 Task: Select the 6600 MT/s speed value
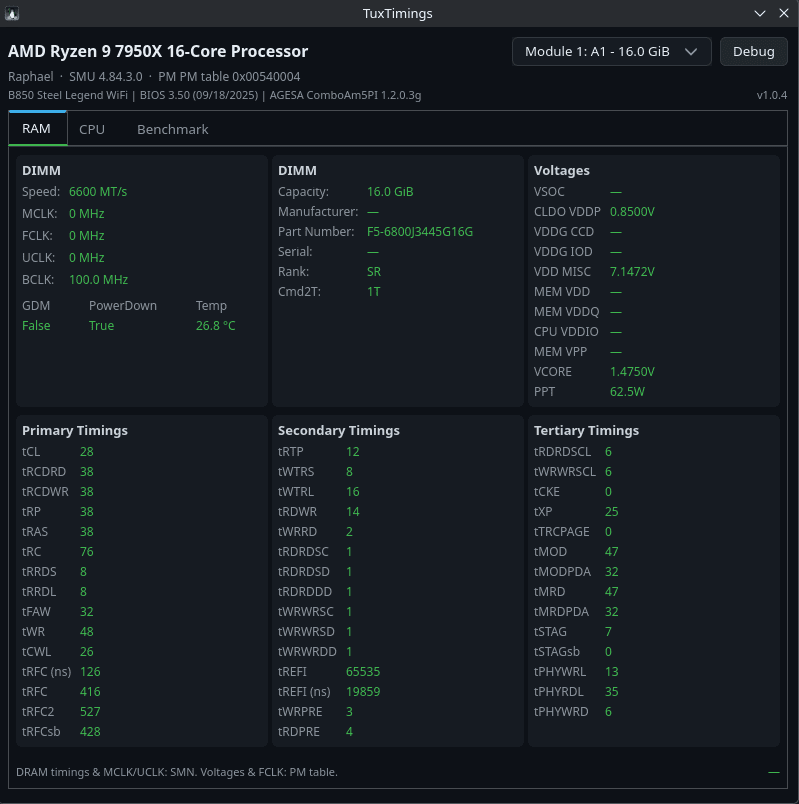(x=98, y=191)
